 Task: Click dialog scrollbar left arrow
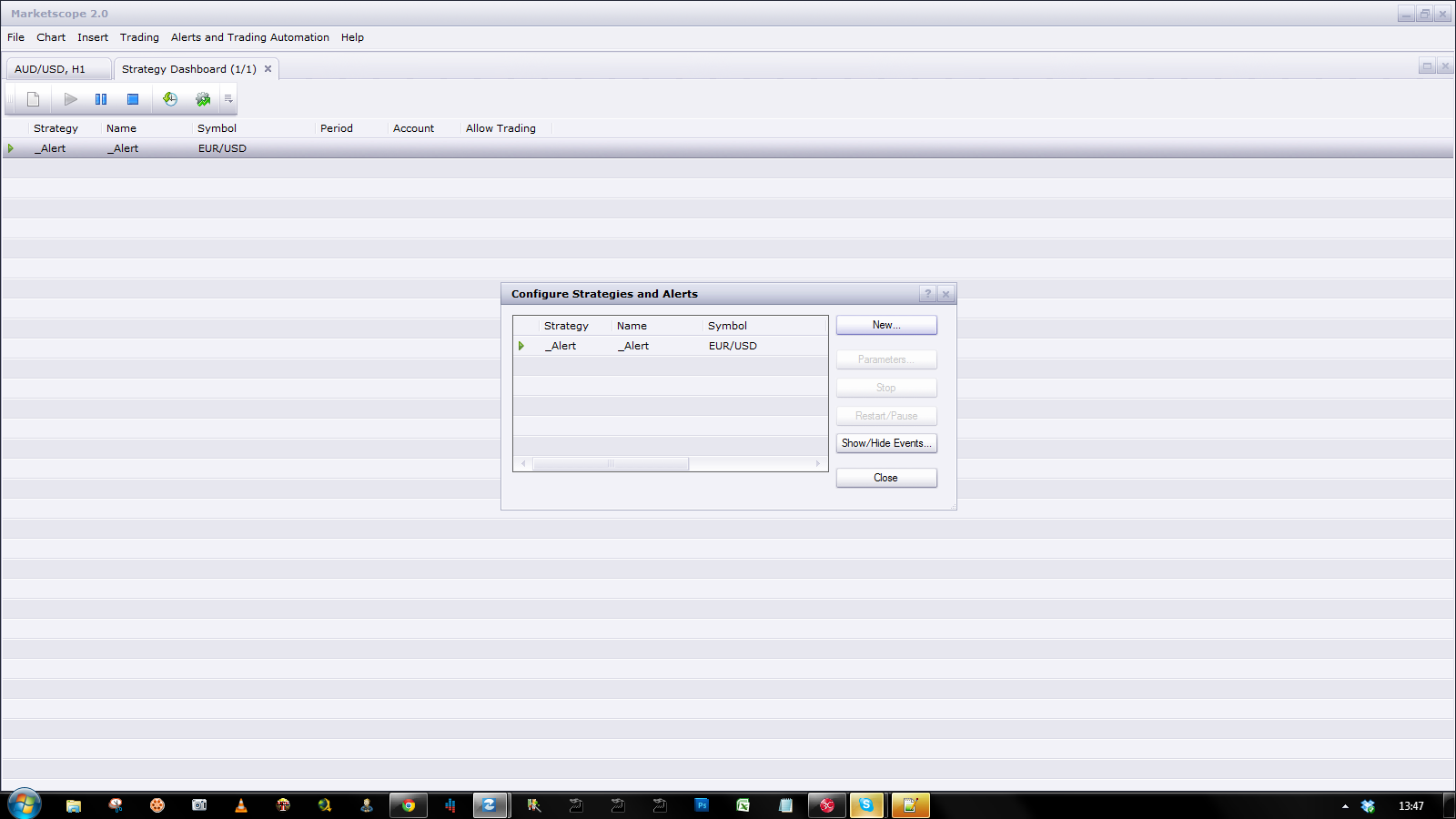tap(523, 463)
